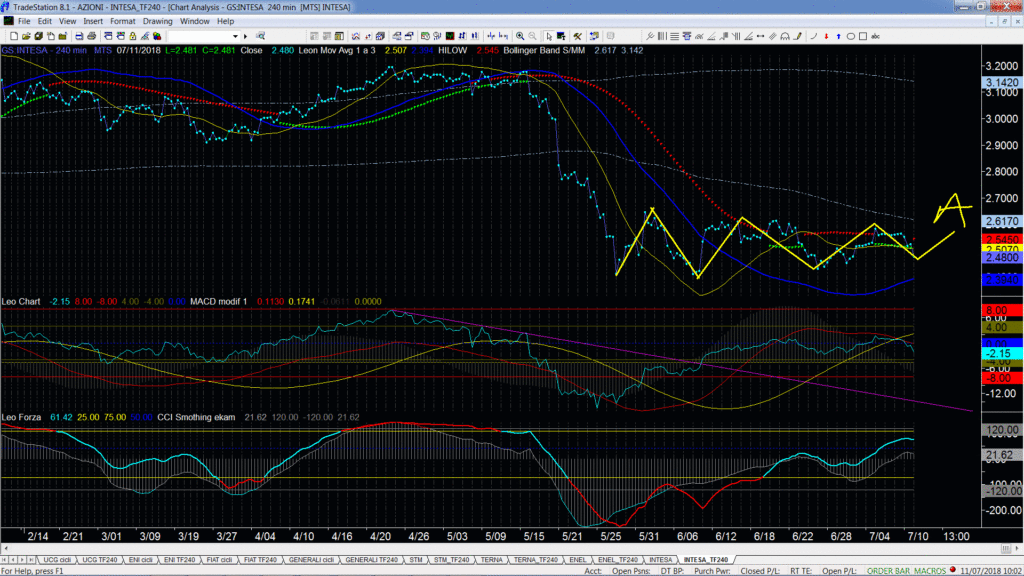Click the 2.3940 blue price label

pos(1001,280)
